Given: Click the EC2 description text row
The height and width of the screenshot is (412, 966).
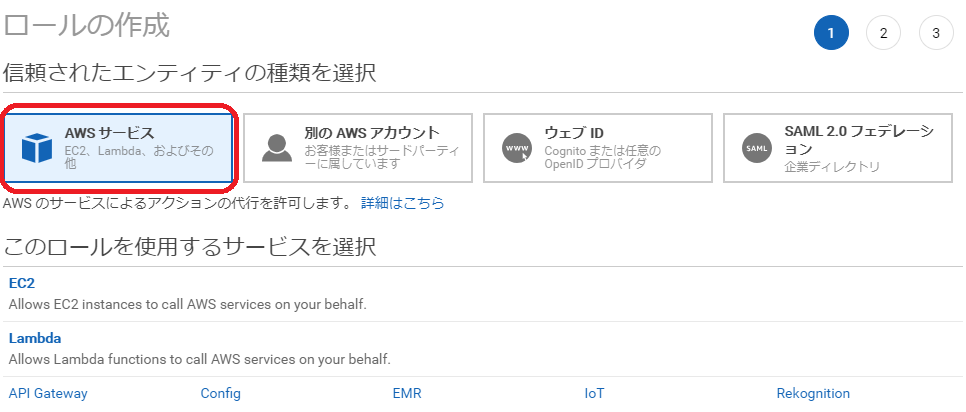Looking at the screenshot, I should pyautogui.click(x=187, y=304).
